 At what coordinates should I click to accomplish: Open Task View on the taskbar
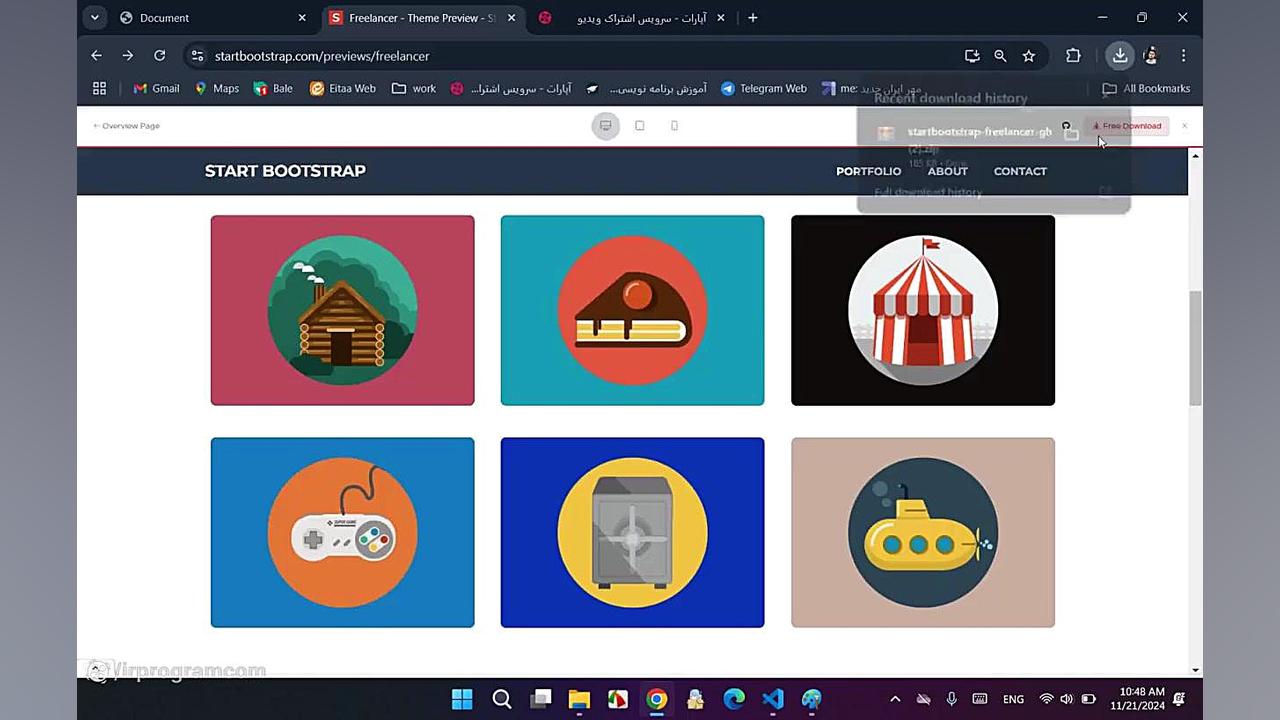coord(541,699)
